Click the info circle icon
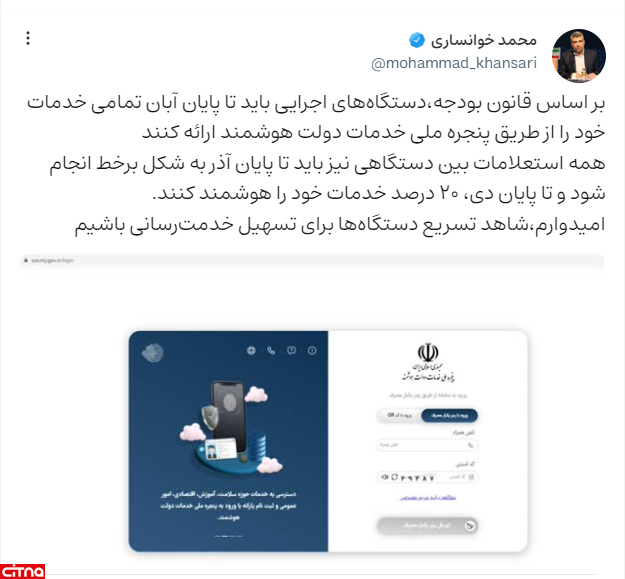This screenshot has height=579, width=625. pos(312,350)
